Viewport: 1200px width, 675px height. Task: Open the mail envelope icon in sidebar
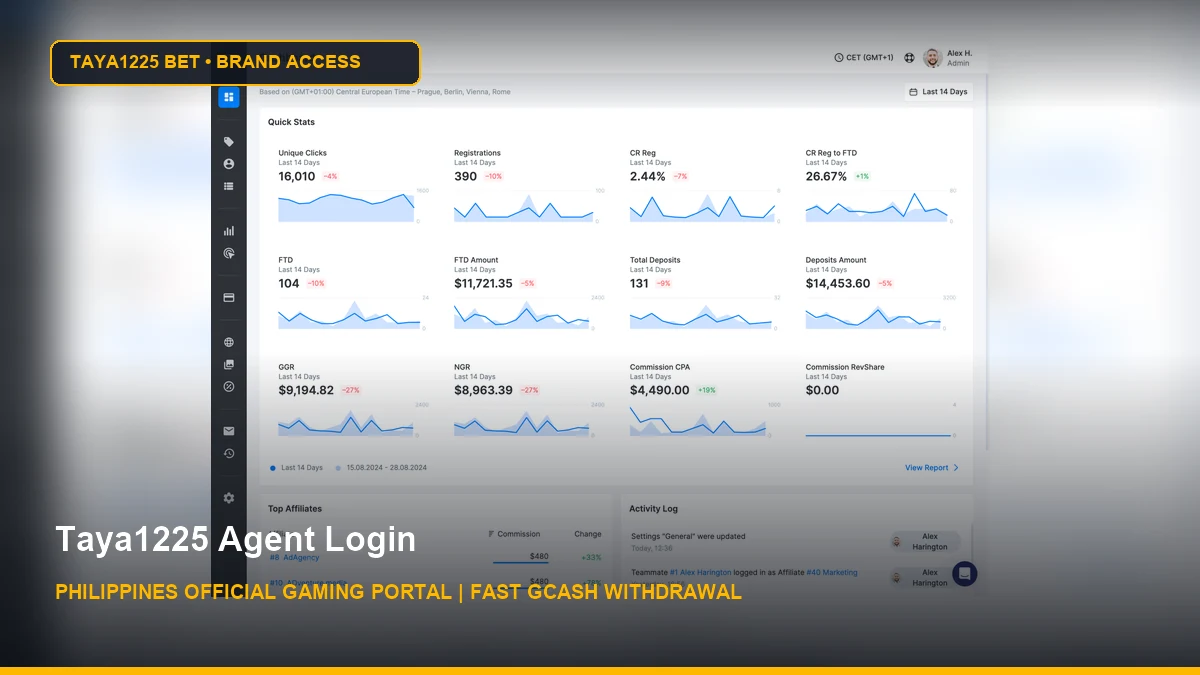pyautogui.click(x=229, y=431)
